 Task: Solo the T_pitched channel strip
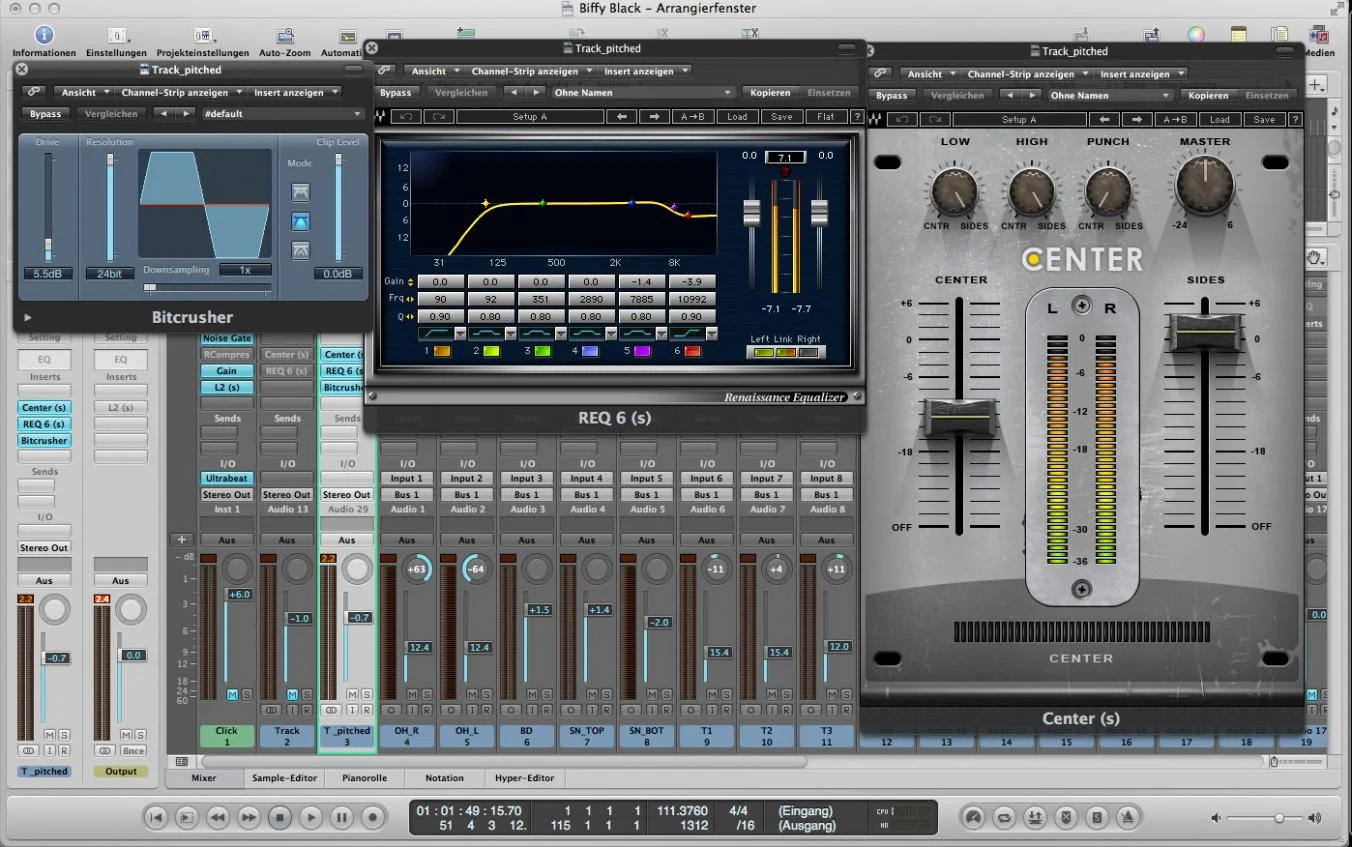(366, 694)
